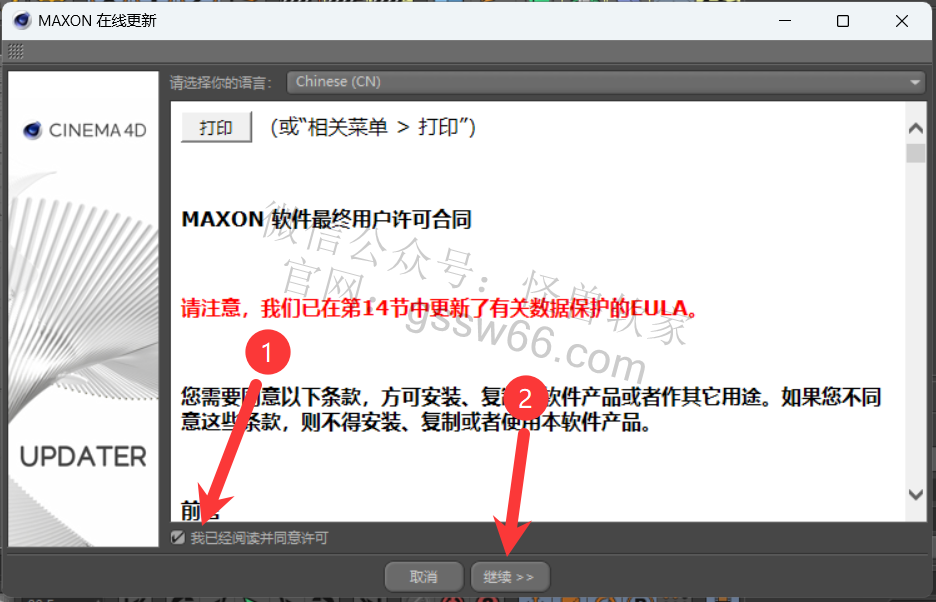Click the red EULA update notice text
This screenshot has width=936, height=602.
click(x=439, y=308)
